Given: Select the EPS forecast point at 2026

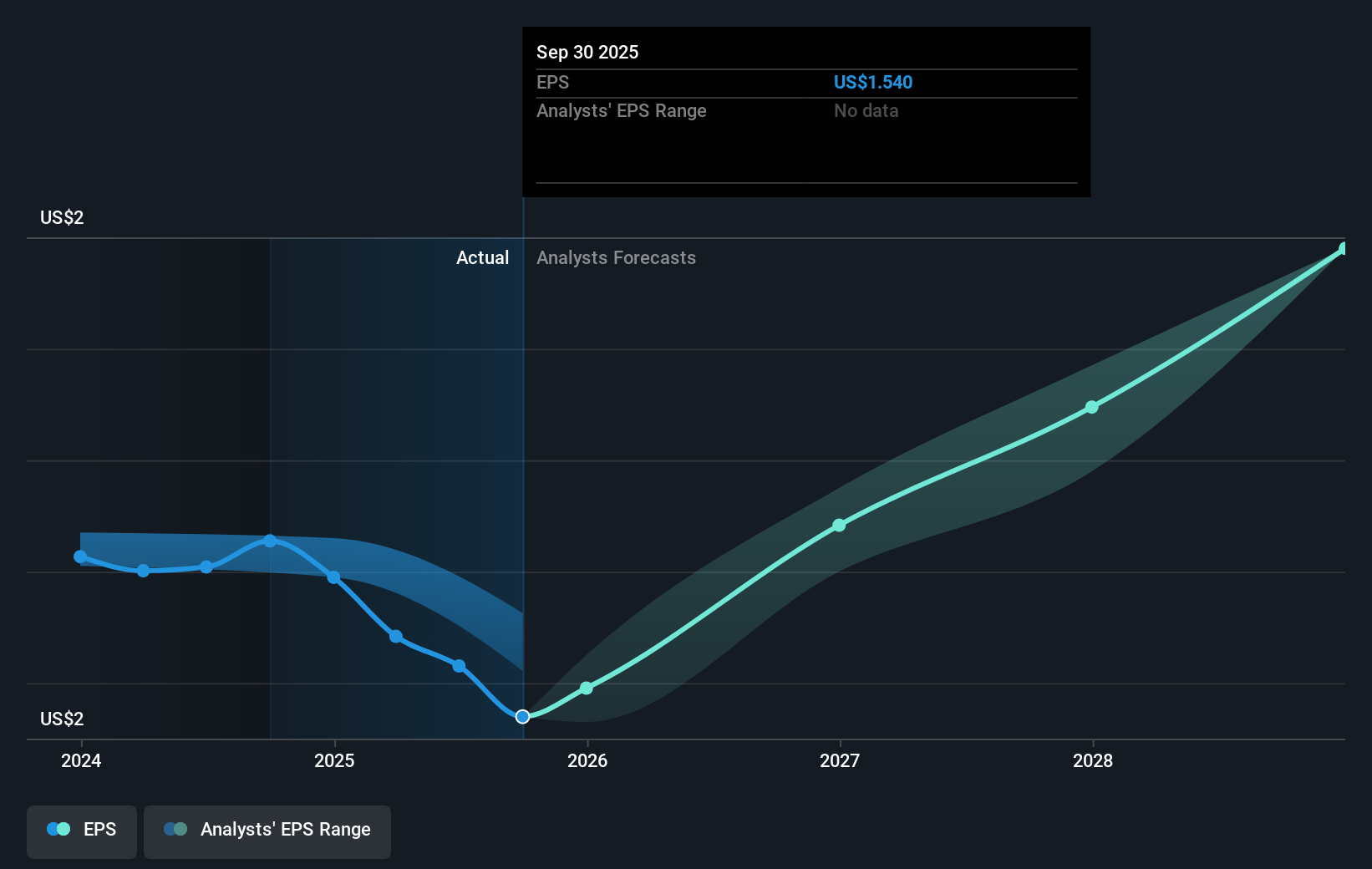Looking at the screenshot, I should (587, 689).
